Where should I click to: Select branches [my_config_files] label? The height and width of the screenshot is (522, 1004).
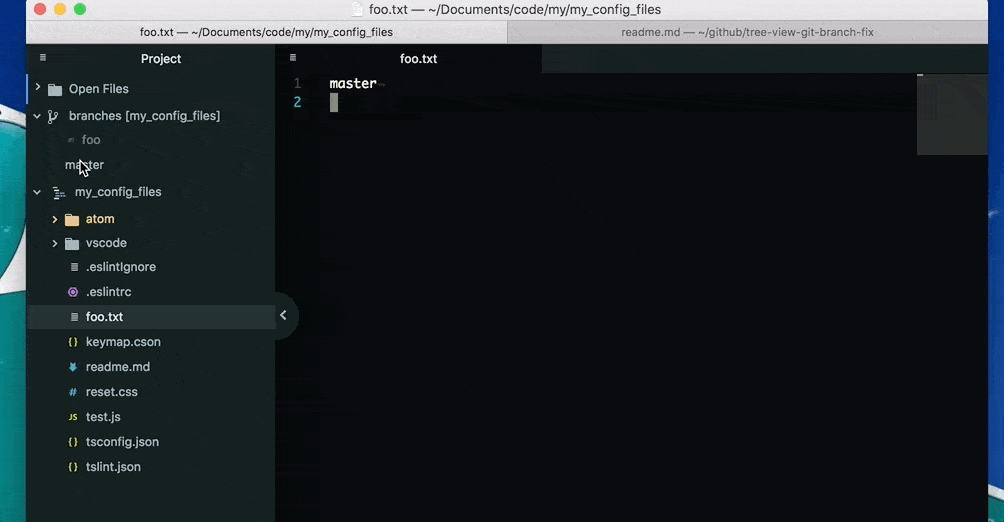(145, 116)
